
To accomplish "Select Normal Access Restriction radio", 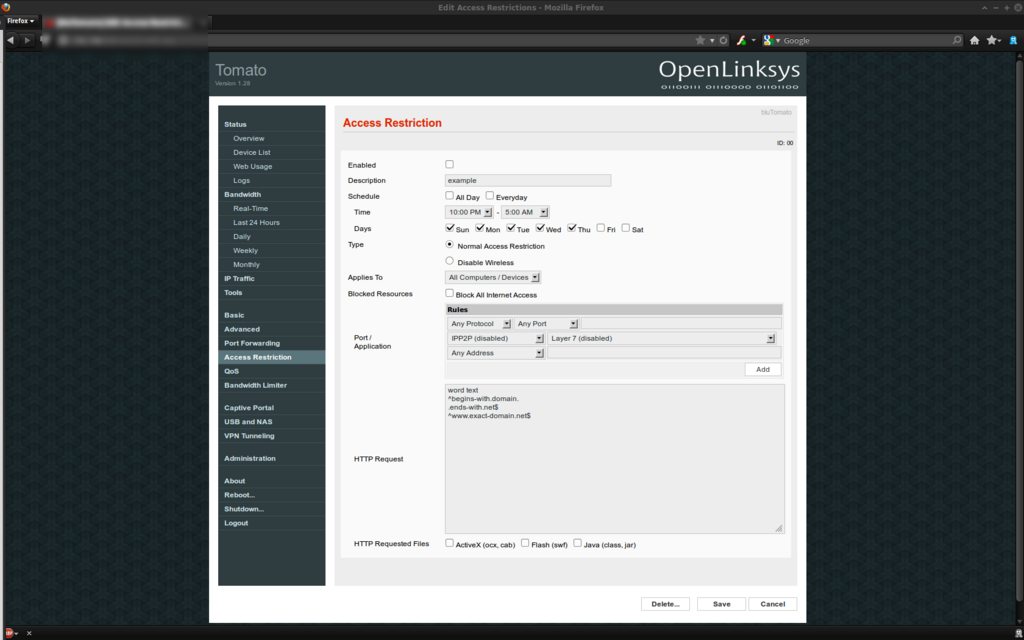I will click(449, 244).
